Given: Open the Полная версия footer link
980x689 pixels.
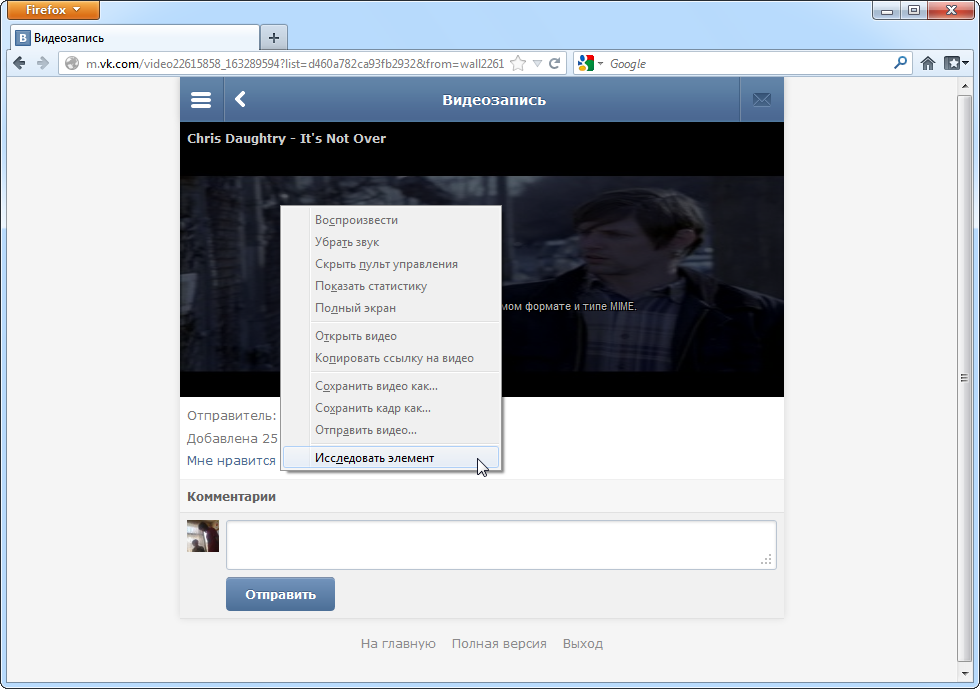Looking at the screenshot, I should click(x=499, y=643).
